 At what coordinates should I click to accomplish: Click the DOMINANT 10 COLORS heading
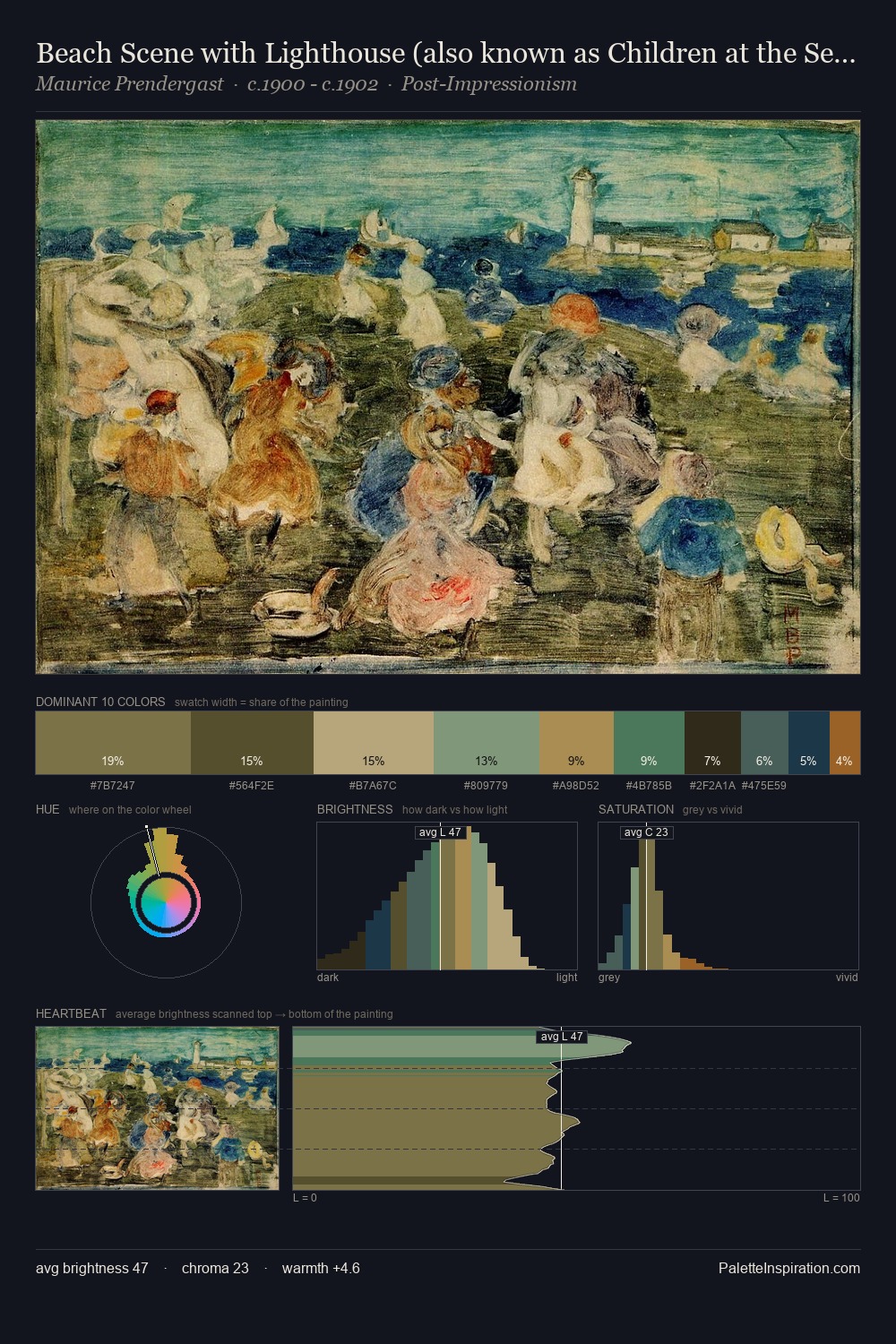pyautogui.click(x=100, y=702)
